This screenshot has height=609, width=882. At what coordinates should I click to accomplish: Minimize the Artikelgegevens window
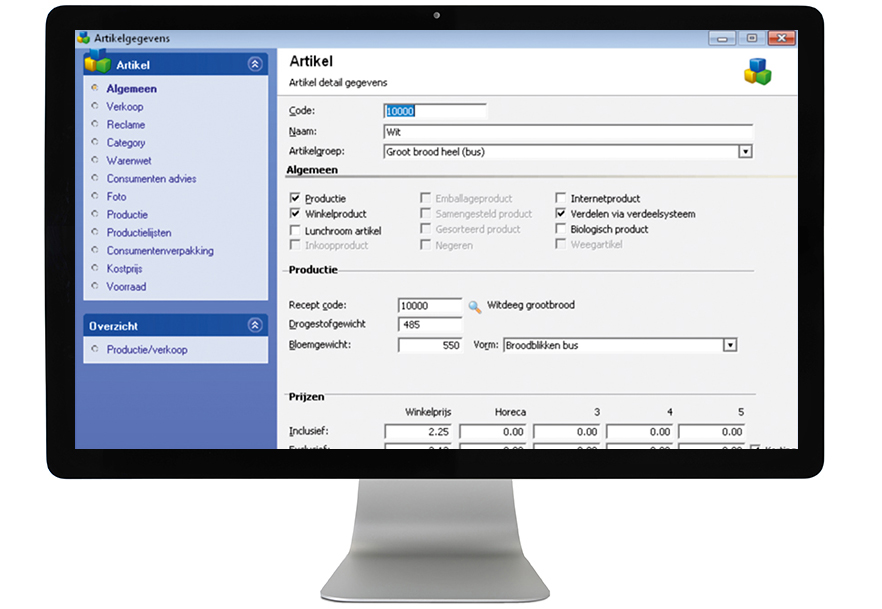tap(722, 38)
